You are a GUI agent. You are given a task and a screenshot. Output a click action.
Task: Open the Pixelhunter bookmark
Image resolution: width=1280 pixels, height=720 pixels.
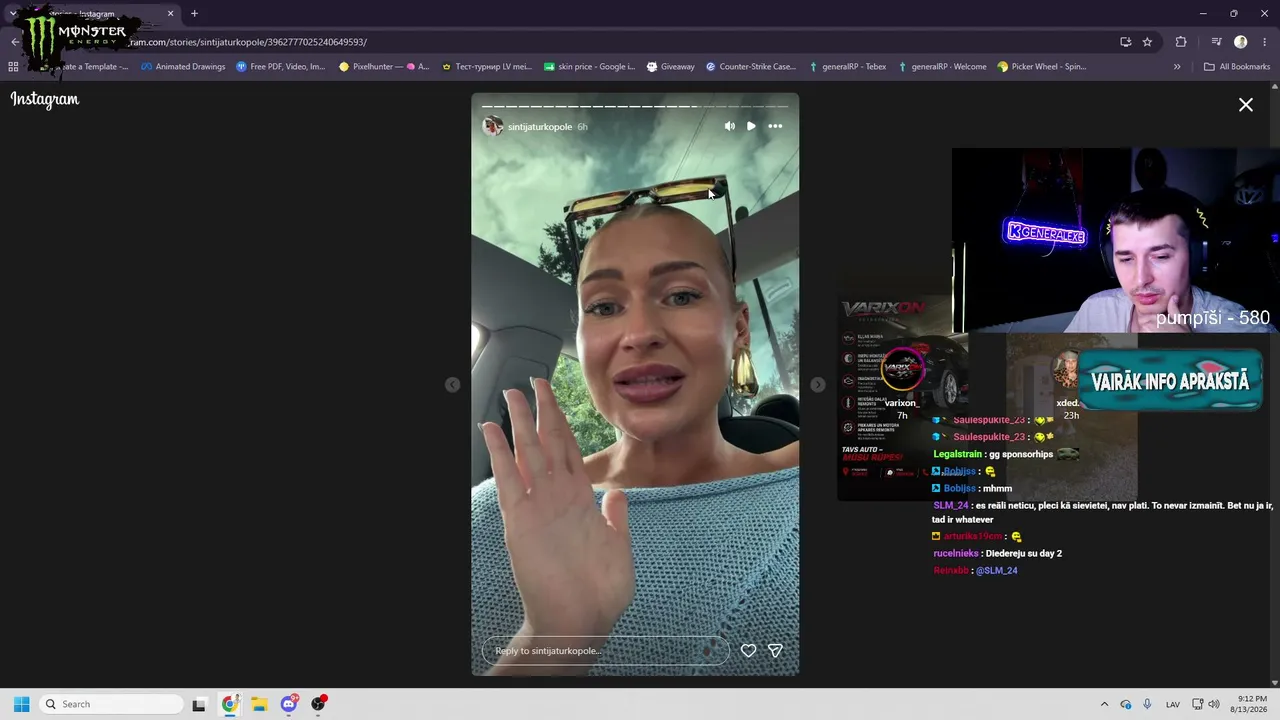pos(384,67)
